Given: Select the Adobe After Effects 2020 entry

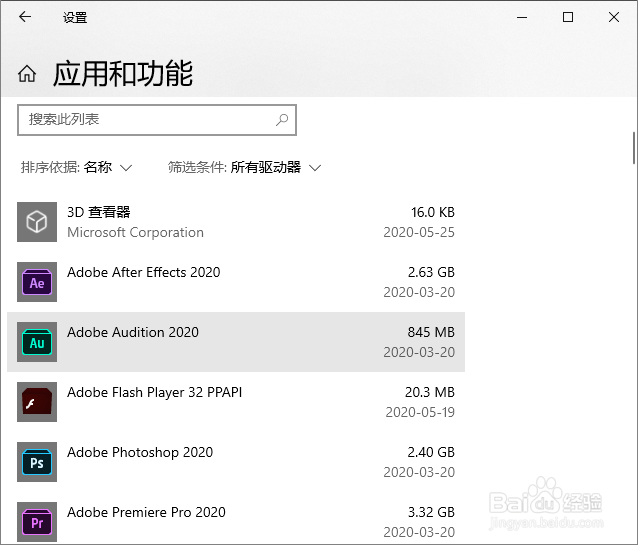Looking at the screenshot, I should click(236, 282).
